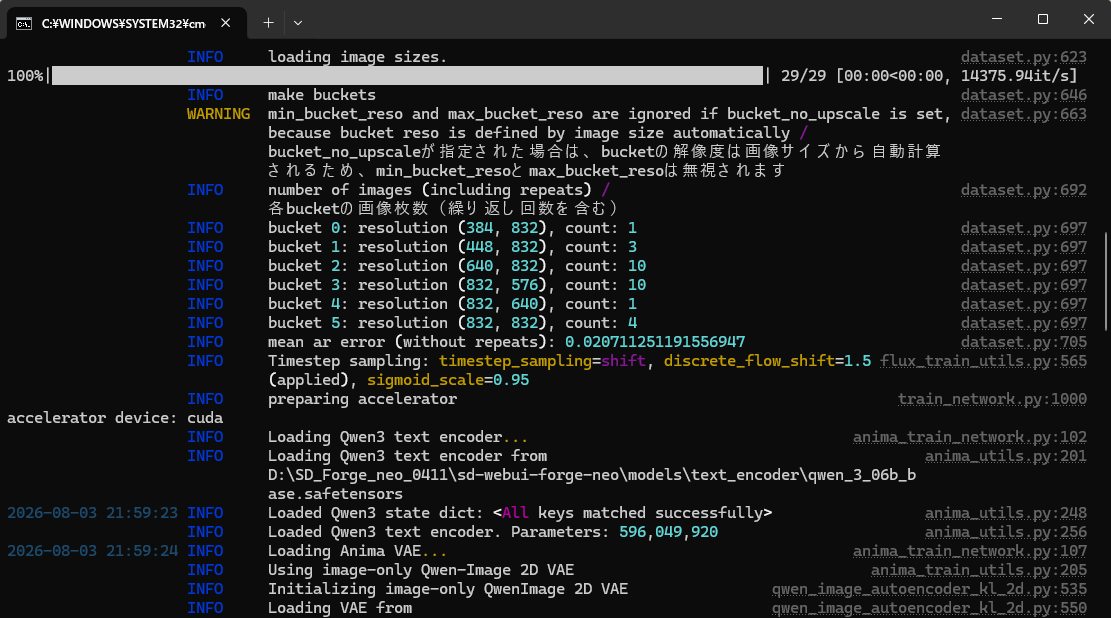The height and width of the screenshot is (618, 1111).
Task: Maximize the terminal window
Action: [1043, 19]
